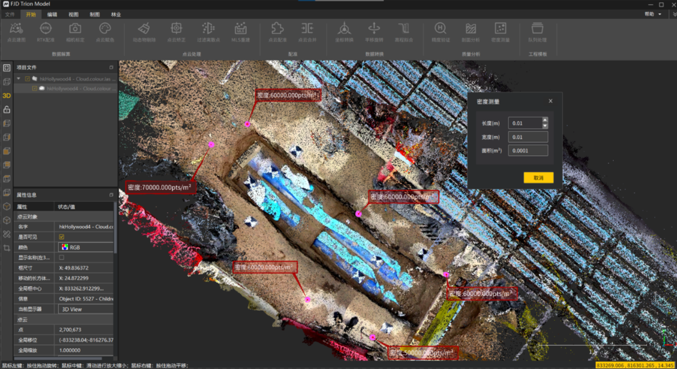Click the measuring tools icon above crop icon
Screen dimensions: 677x369
point(6,234)
